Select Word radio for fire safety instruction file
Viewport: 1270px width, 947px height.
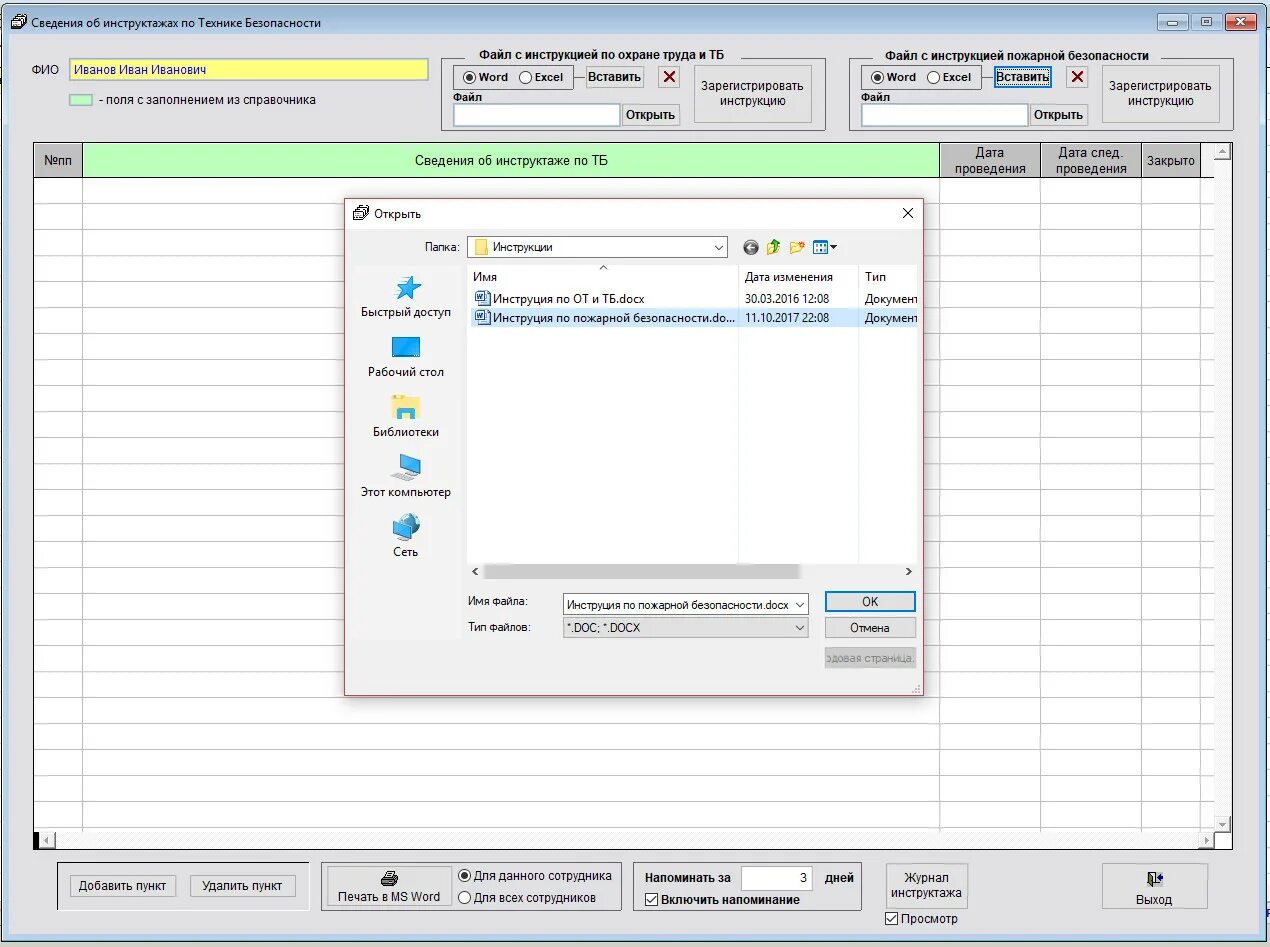pos(877,77)
